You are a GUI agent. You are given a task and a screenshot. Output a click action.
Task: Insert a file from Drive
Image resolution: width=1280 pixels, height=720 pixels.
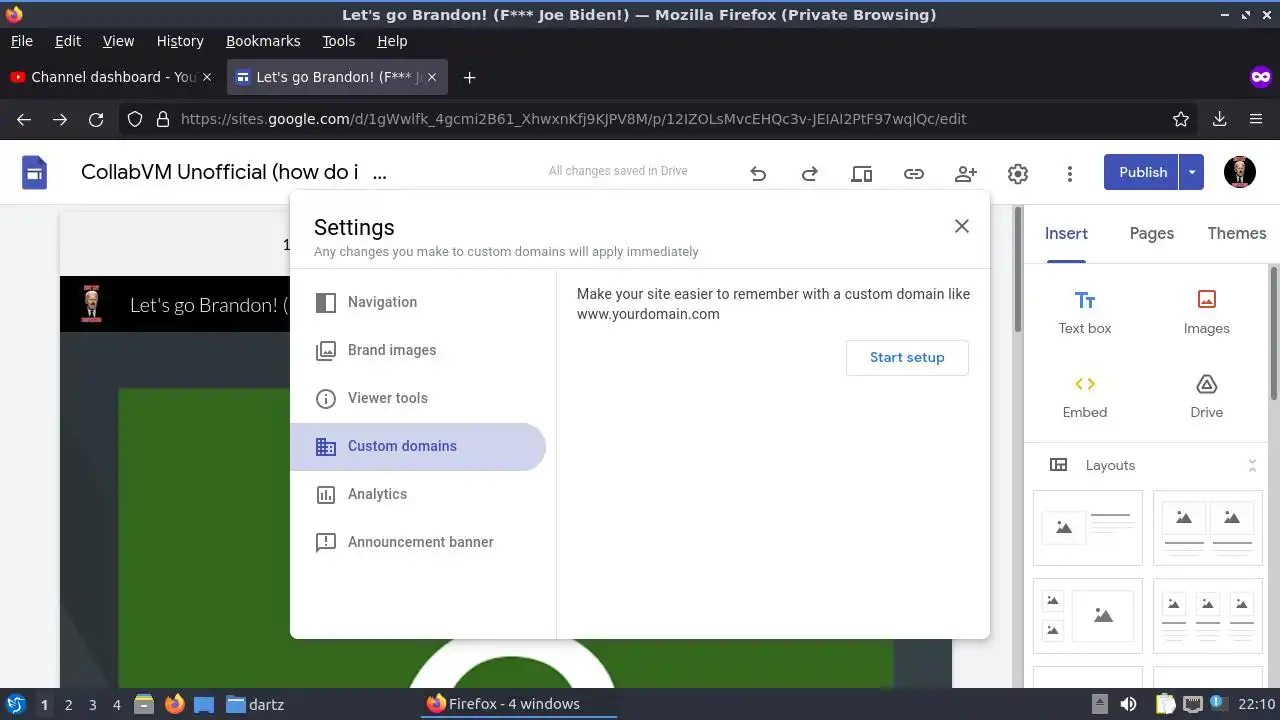[x=1207, y=396]
